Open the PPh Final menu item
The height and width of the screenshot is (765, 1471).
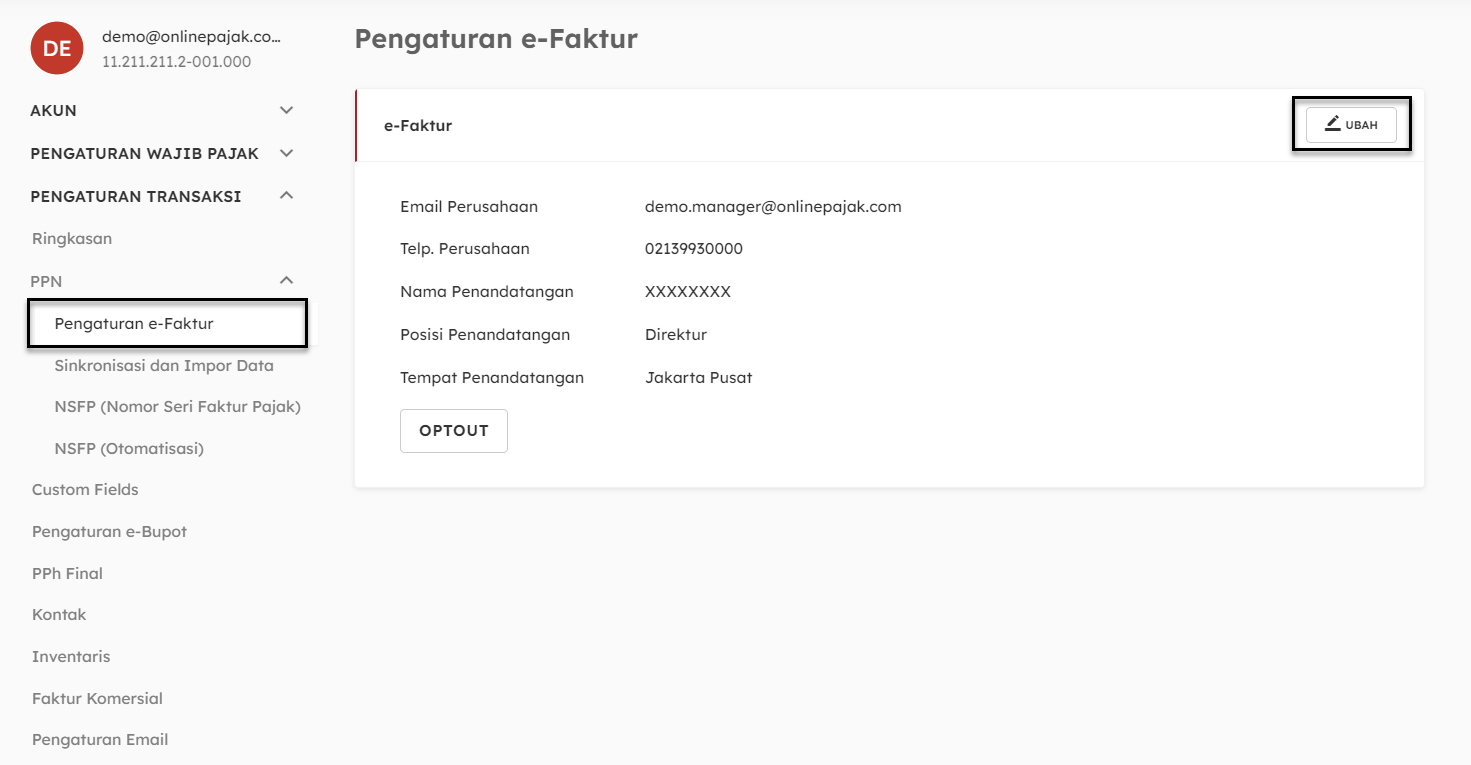[67, 574]
